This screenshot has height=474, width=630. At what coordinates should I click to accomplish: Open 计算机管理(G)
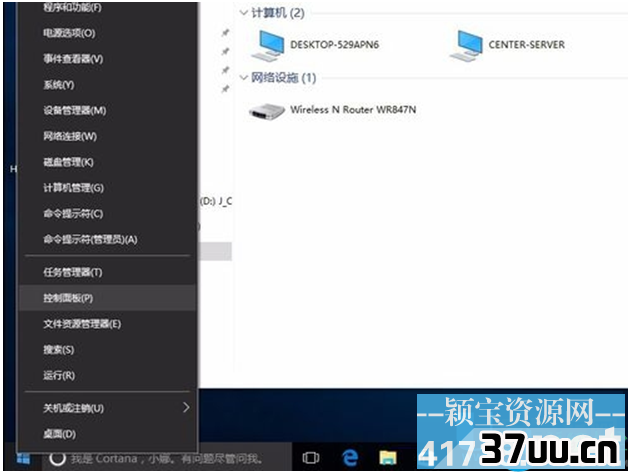[74, 188]
